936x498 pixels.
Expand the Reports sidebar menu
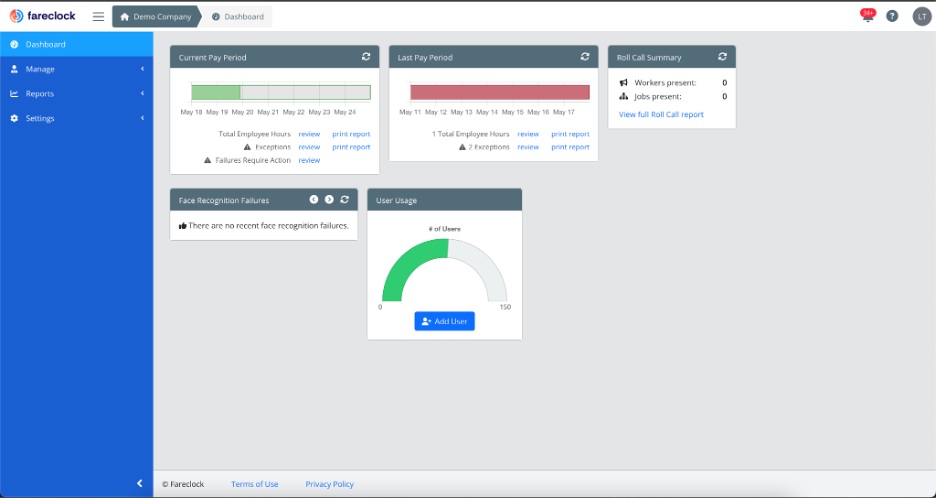pos(76,94)
